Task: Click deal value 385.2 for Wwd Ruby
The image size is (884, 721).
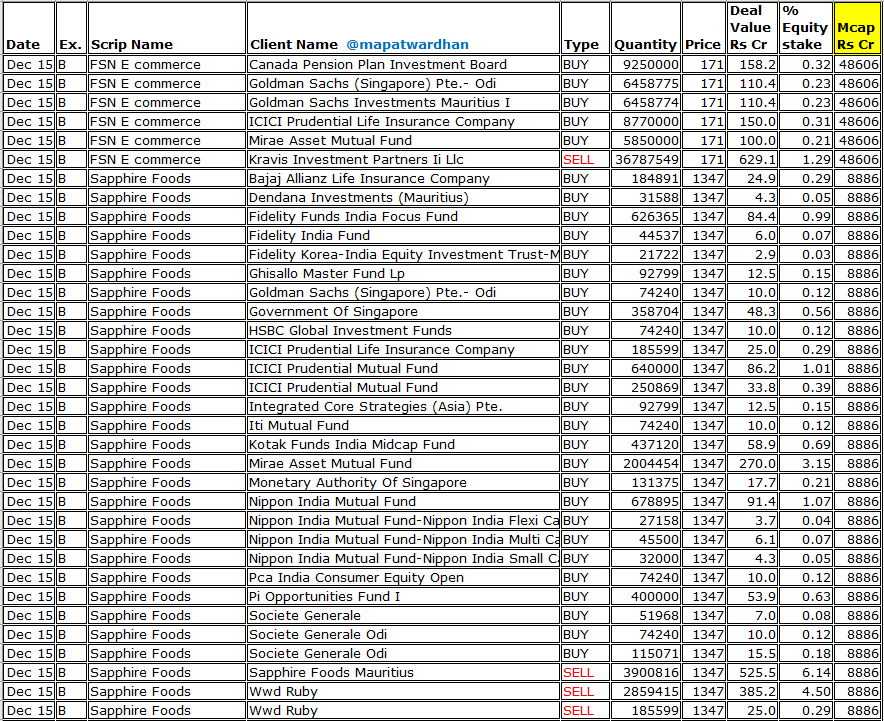Action: [752, 691]
